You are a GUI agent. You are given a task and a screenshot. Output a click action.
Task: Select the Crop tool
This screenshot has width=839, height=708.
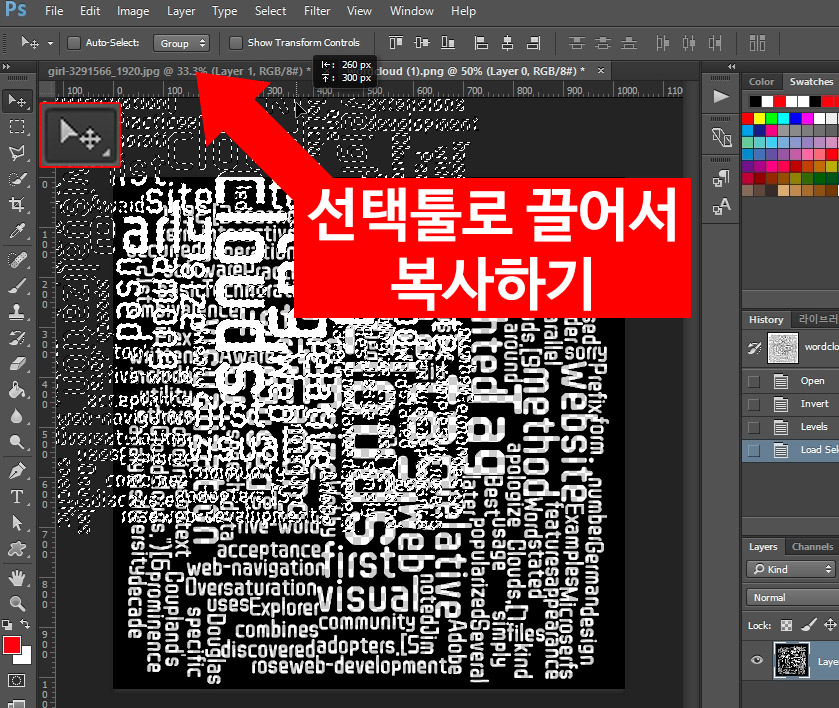tap(17, 204)
